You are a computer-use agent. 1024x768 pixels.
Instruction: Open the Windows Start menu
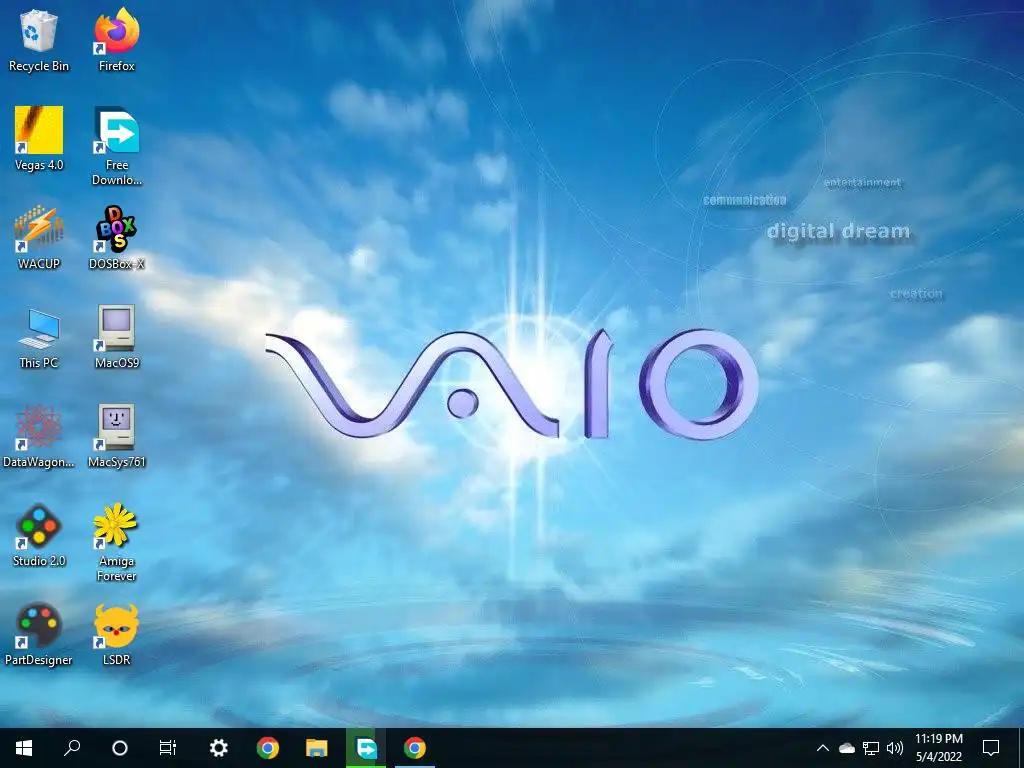(24, 748)
